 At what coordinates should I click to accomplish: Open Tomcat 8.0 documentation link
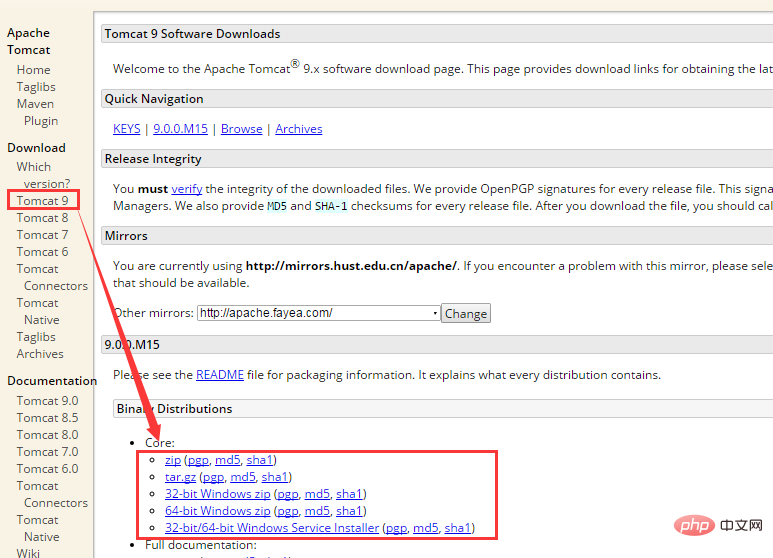[47, 435]
